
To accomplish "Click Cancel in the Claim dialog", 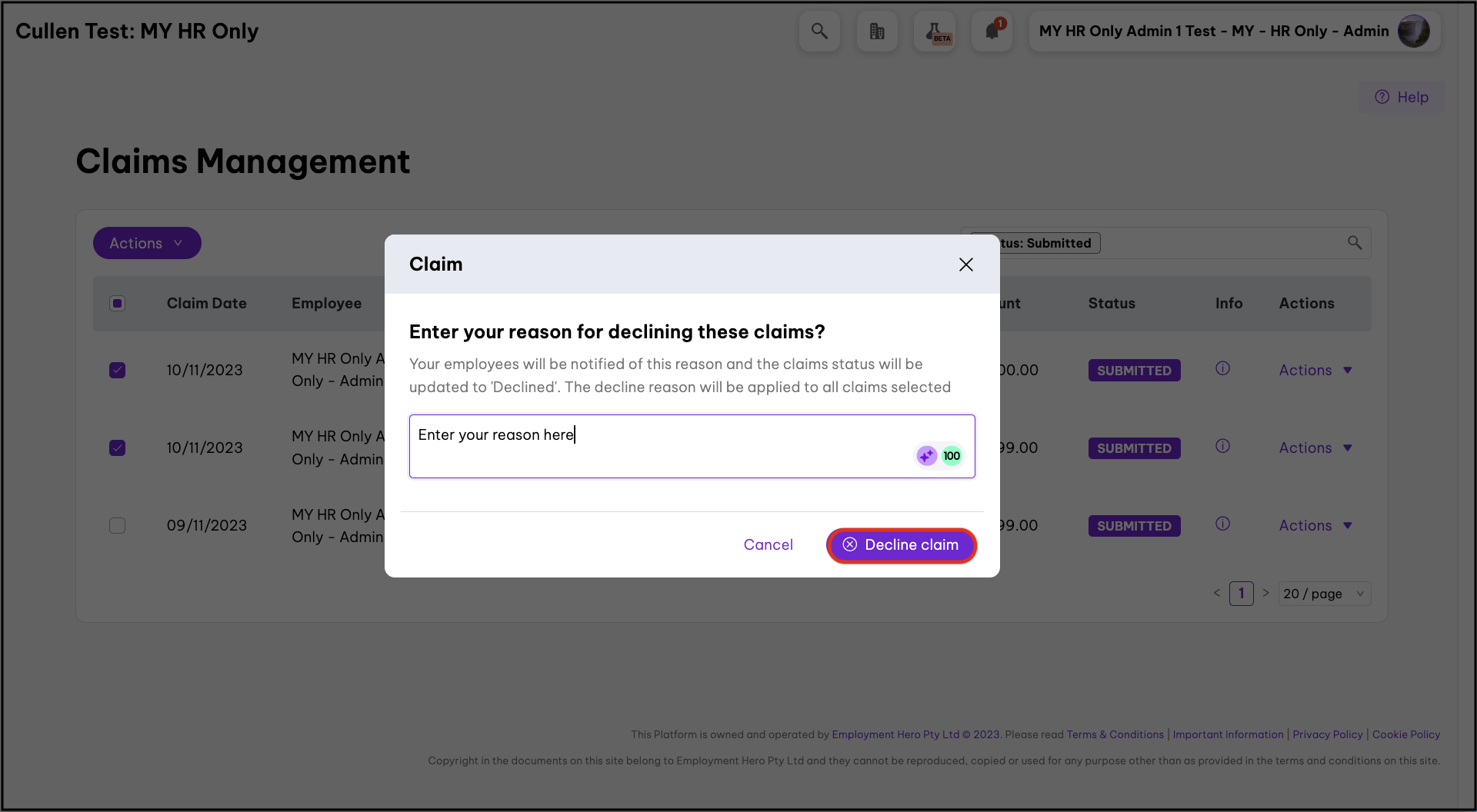I will [768, 545].
